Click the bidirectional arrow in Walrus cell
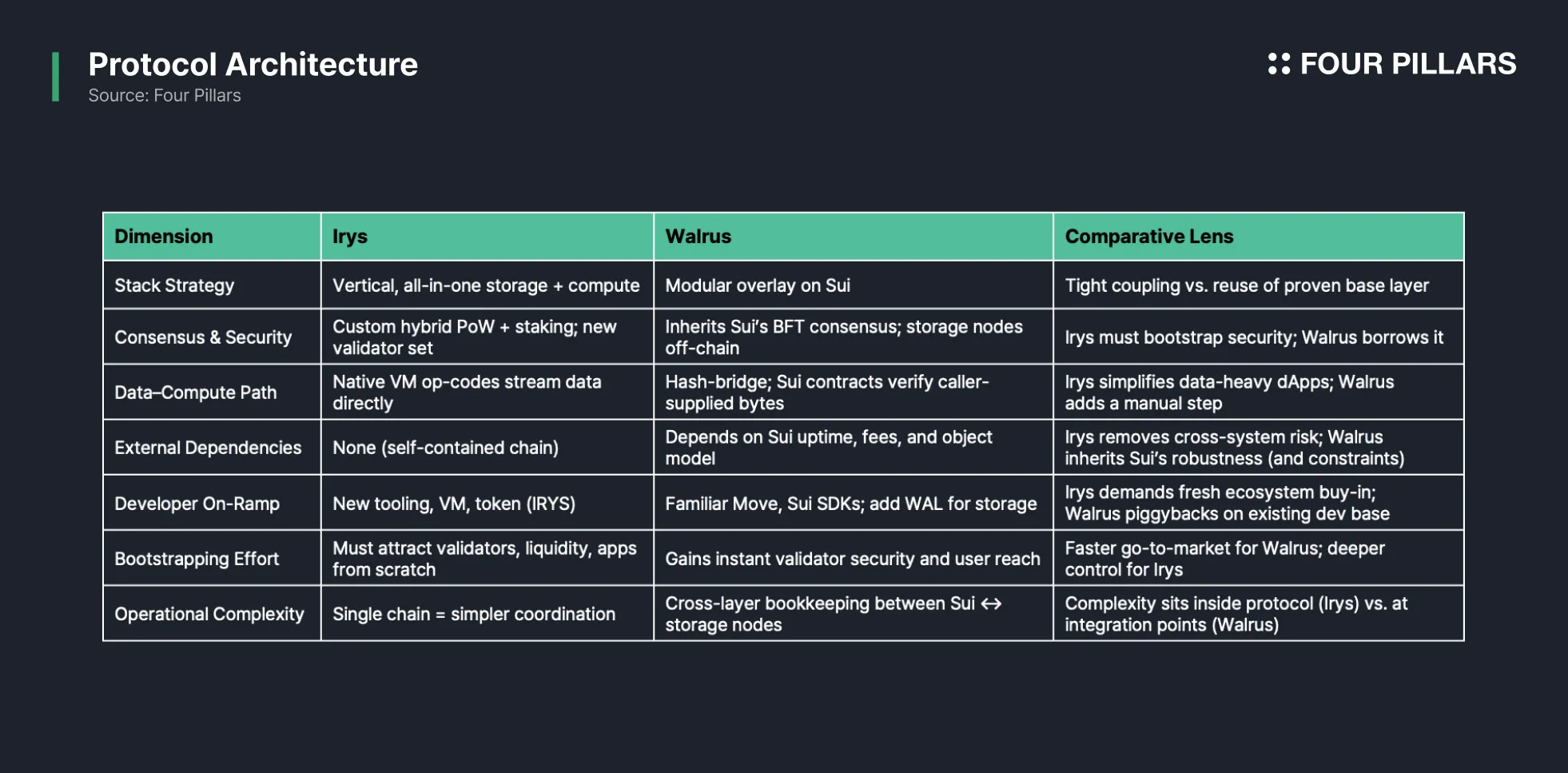 coord(991,604)
